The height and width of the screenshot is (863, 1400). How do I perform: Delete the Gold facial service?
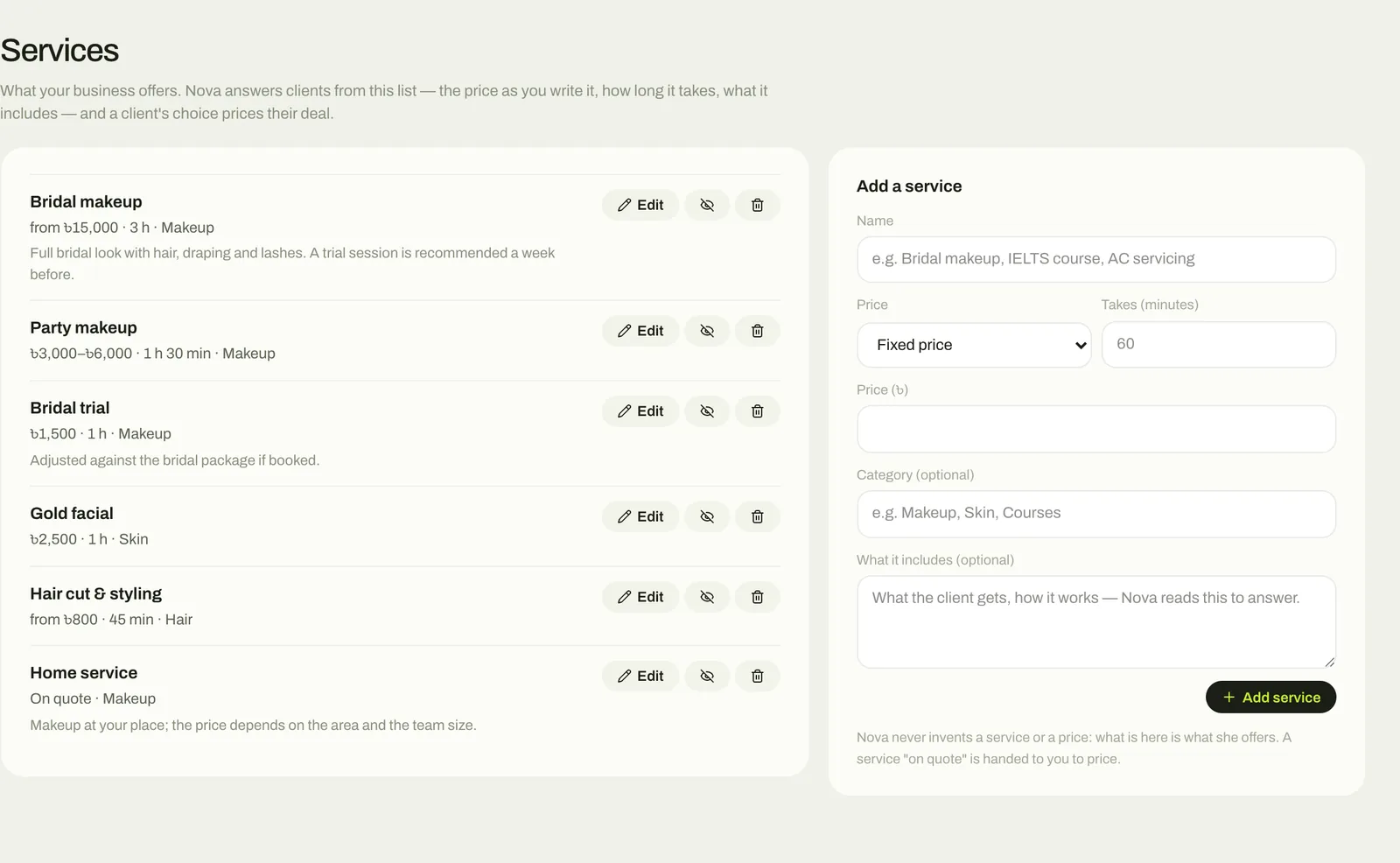(758, 516)
